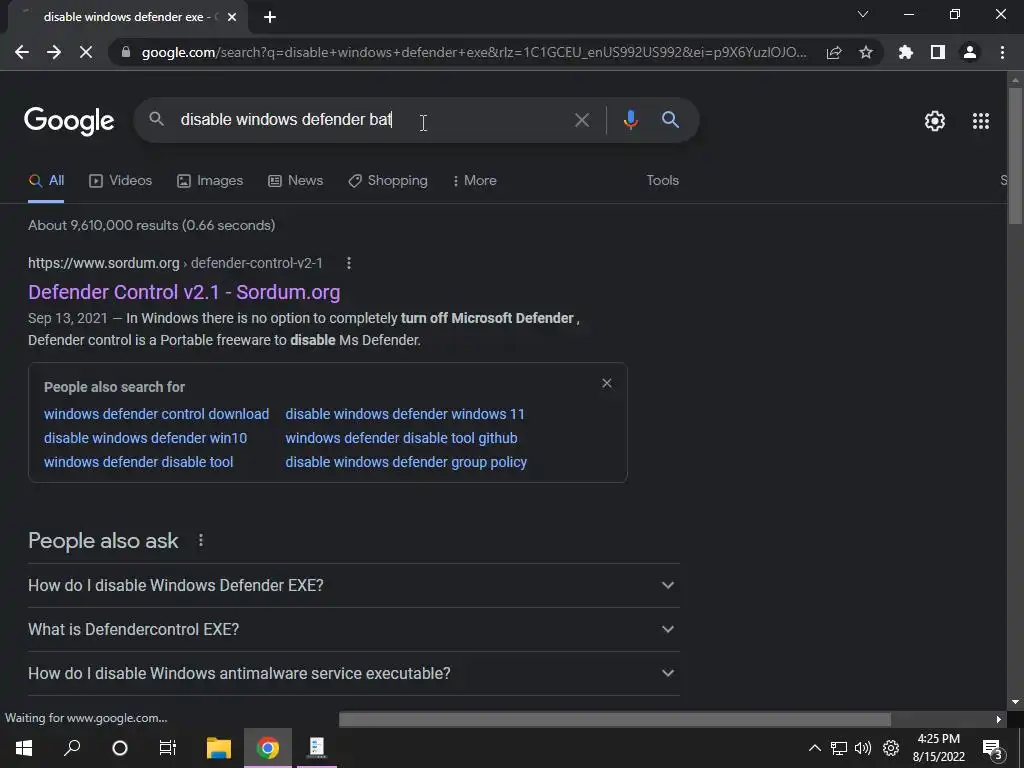Click horizontal scrollbar right arrow
Screen dimensions: 1024x768
[999, 719]
